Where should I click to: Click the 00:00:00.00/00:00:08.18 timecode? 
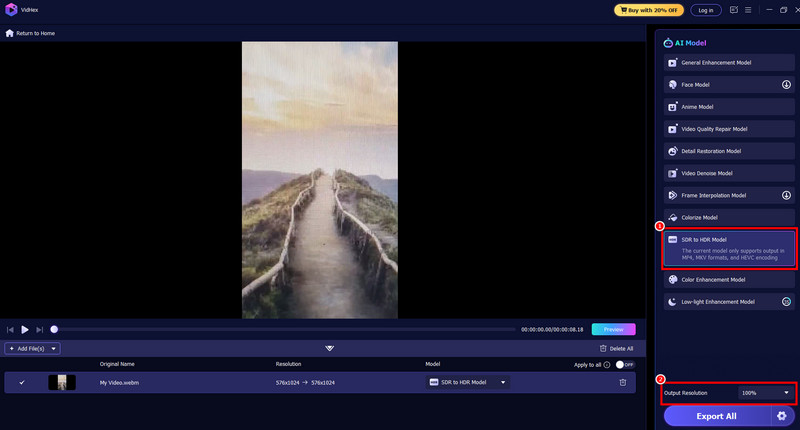coord(552,330)
